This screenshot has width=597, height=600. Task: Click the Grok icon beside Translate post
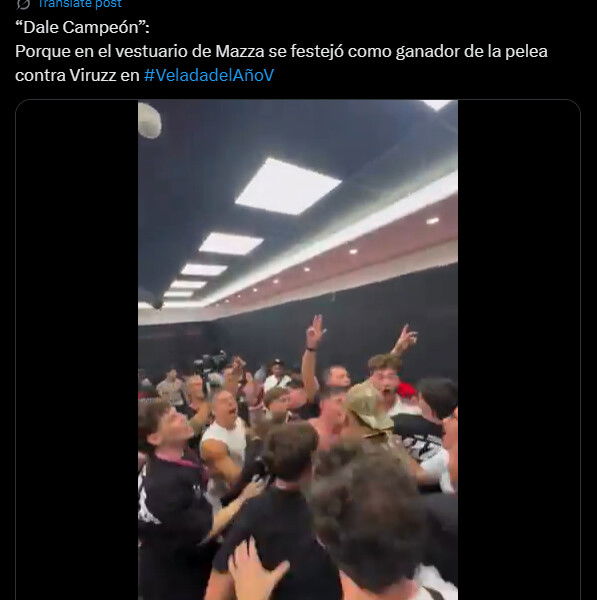point(23,4)
